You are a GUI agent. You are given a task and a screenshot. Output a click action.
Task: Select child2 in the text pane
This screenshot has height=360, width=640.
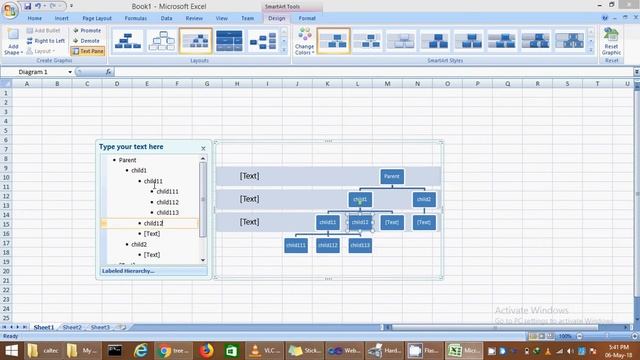click(x=139, y=244)
